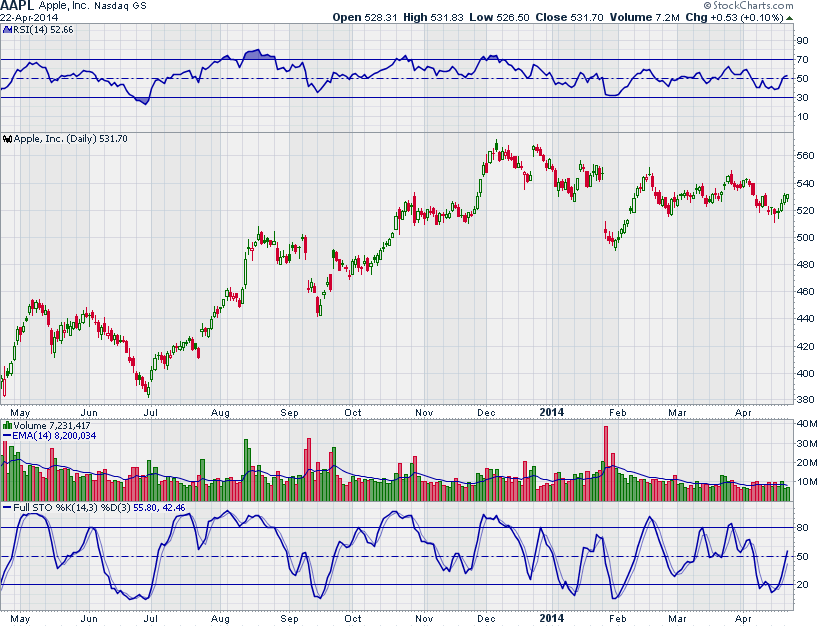This screenshot has height=626, width=817.
Task: Click the 560 price axis label
Action: coord(805,156)
